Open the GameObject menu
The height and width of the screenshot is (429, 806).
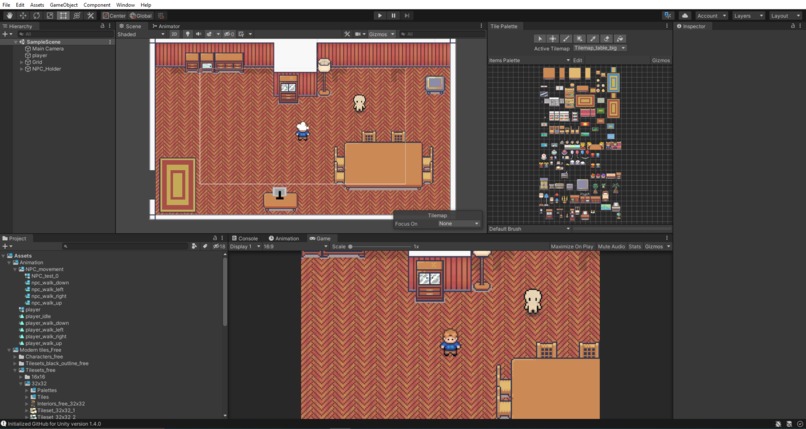coord(64,5)
